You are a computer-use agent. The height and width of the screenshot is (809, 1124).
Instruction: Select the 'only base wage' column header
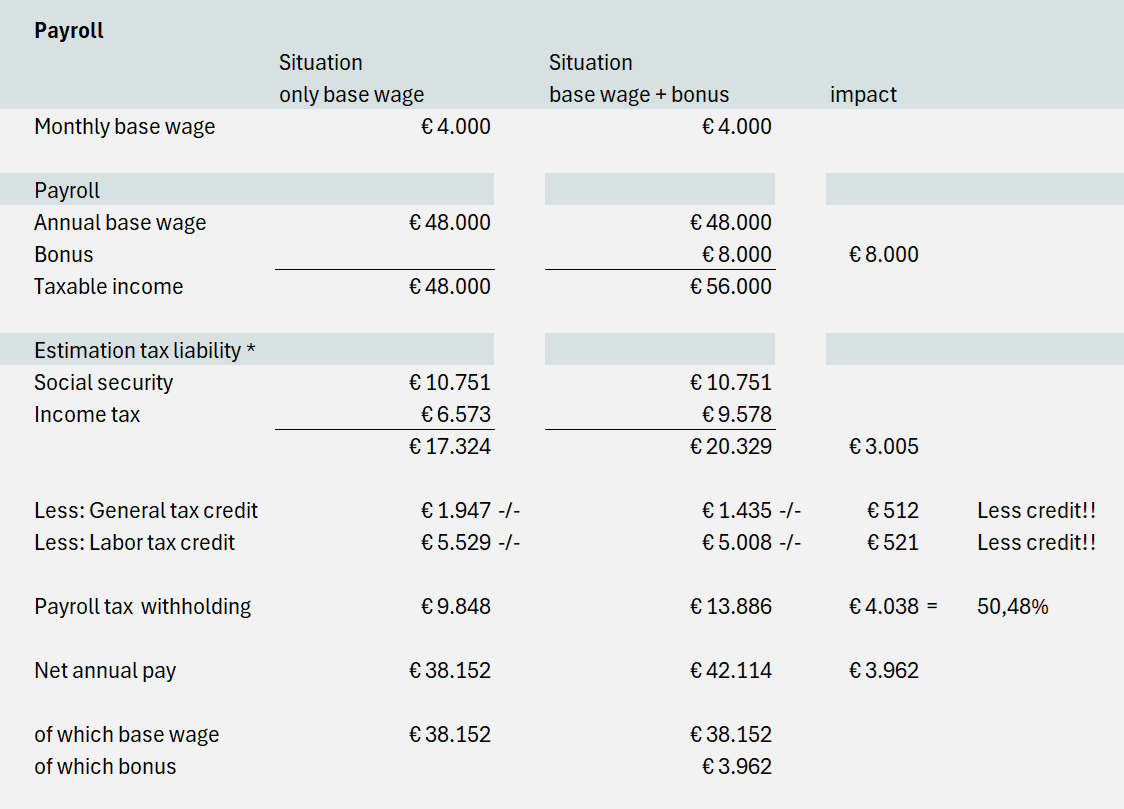(x=351, y=95)
